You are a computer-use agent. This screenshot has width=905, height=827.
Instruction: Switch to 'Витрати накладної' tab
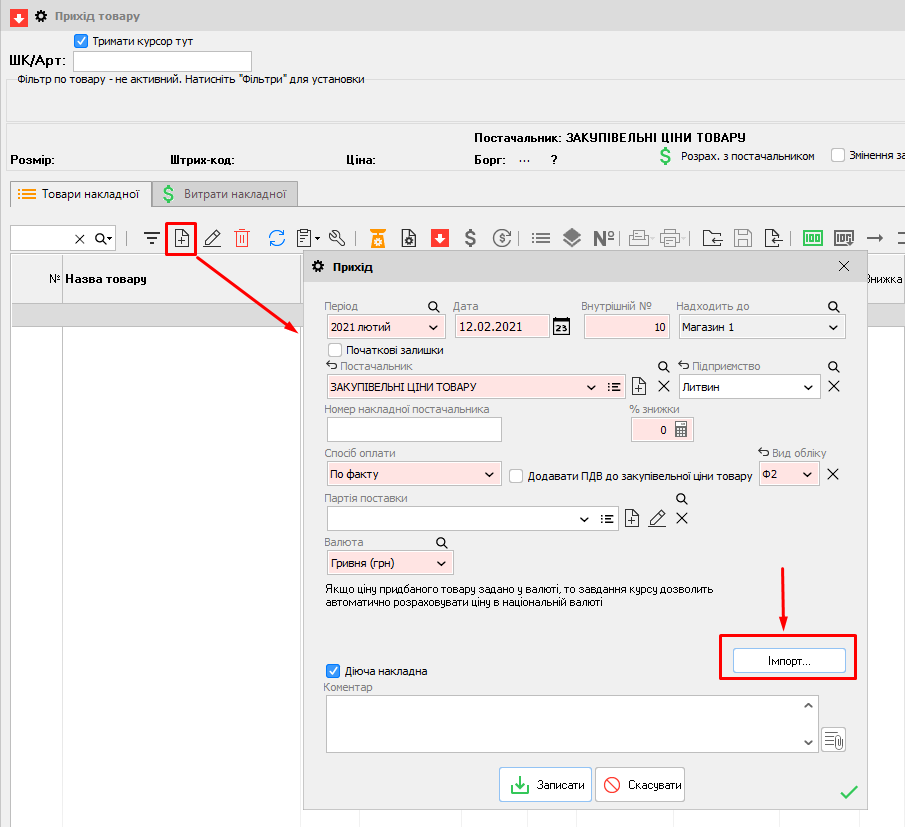[225, 194]
